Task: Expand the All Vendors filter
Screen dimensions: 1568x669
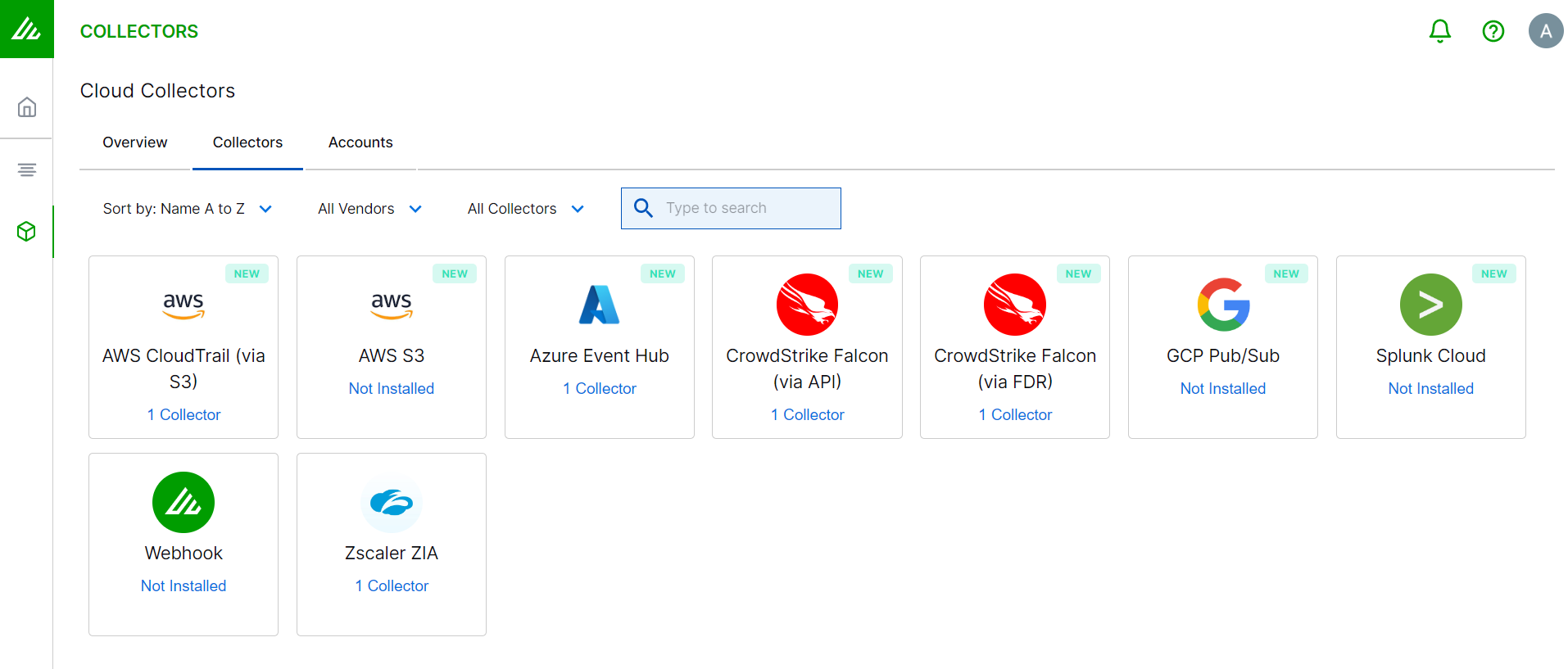Action: click(x=370, y=209)
